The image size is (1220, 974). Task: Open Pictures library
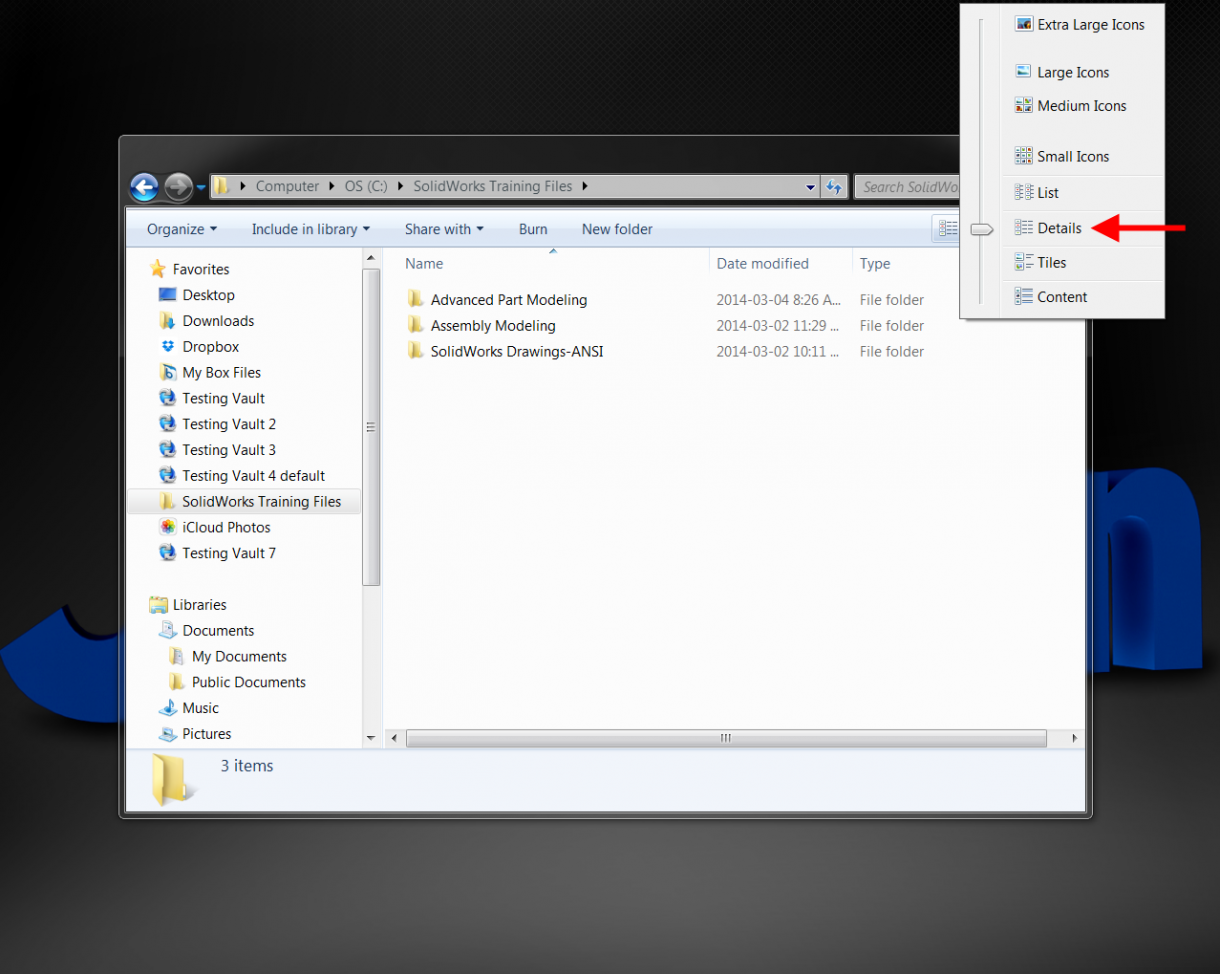(x=206, y=733)
